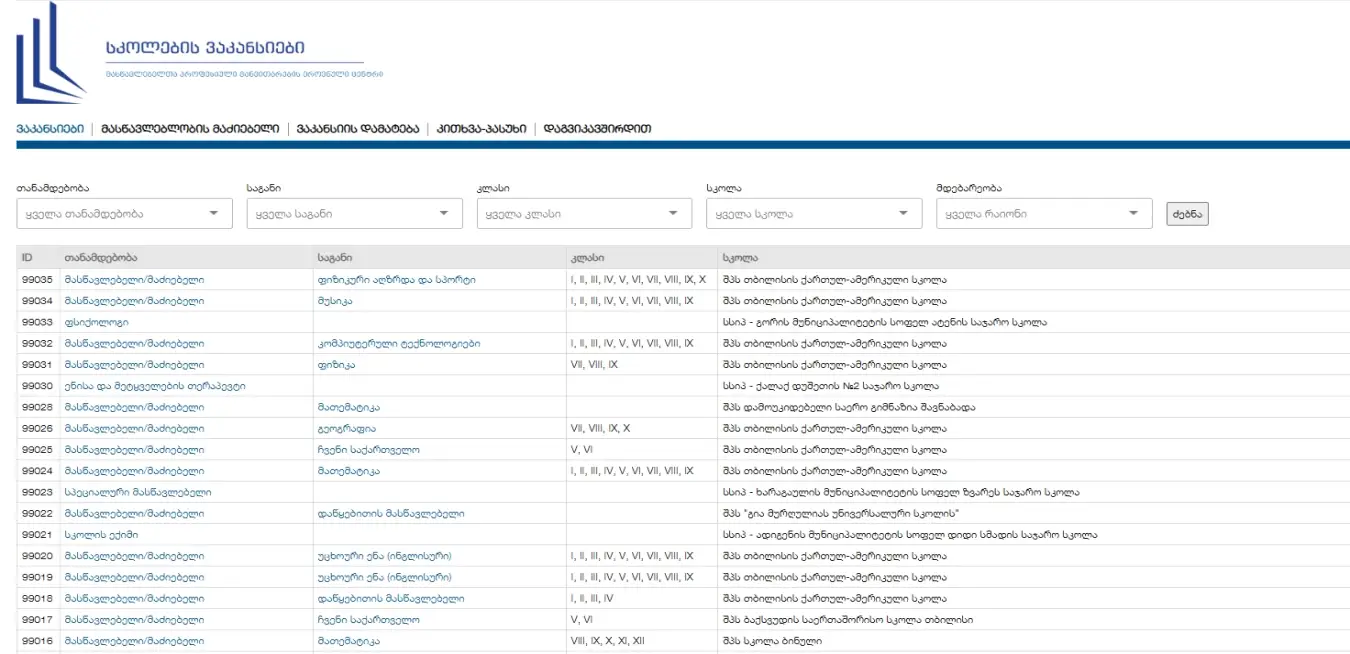The height and width of the screenshot is (654, 1350).
Task: Open the მუსიკა subject link
Action: (337, 301)
